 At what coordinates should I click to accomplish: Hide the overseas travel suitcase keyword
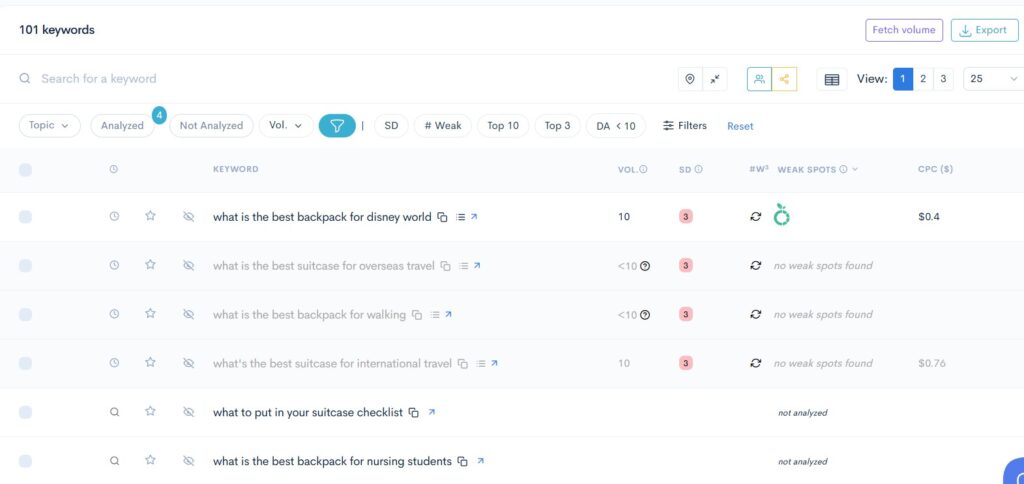(x=189, y=265)
